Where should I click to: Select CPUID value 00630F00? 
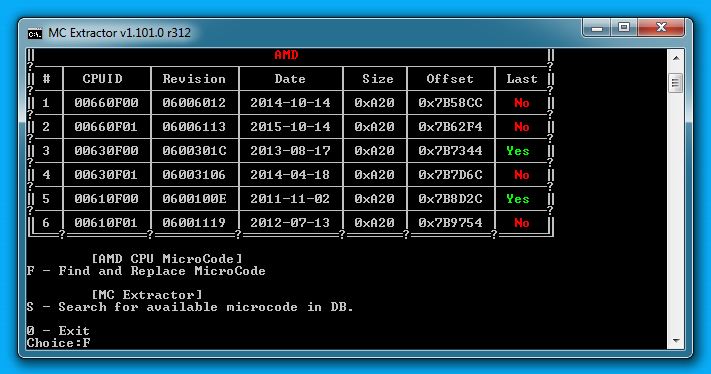pos(106,151)
